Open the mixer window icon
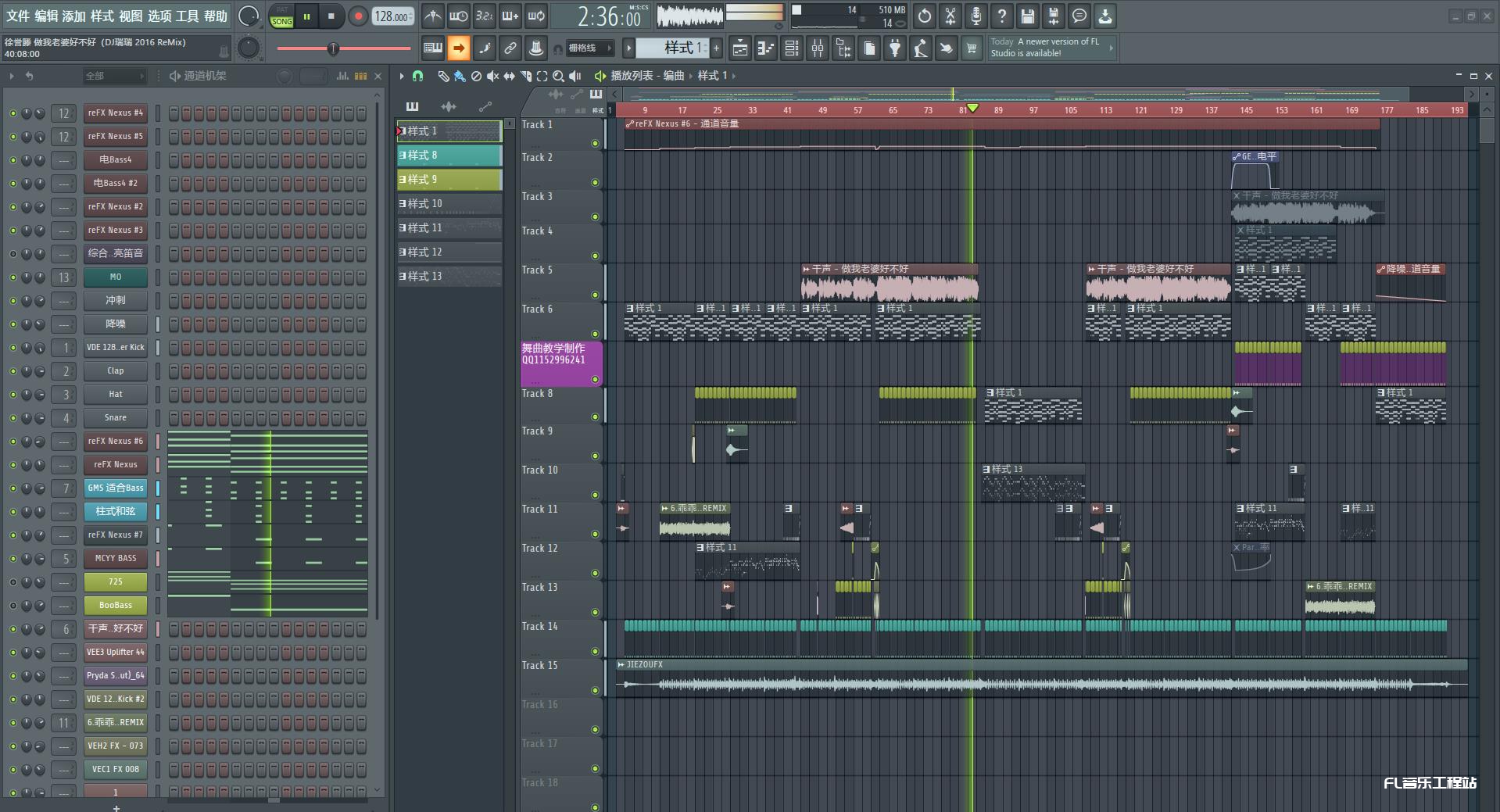1500x812 pixels. [x=818, y=48]
